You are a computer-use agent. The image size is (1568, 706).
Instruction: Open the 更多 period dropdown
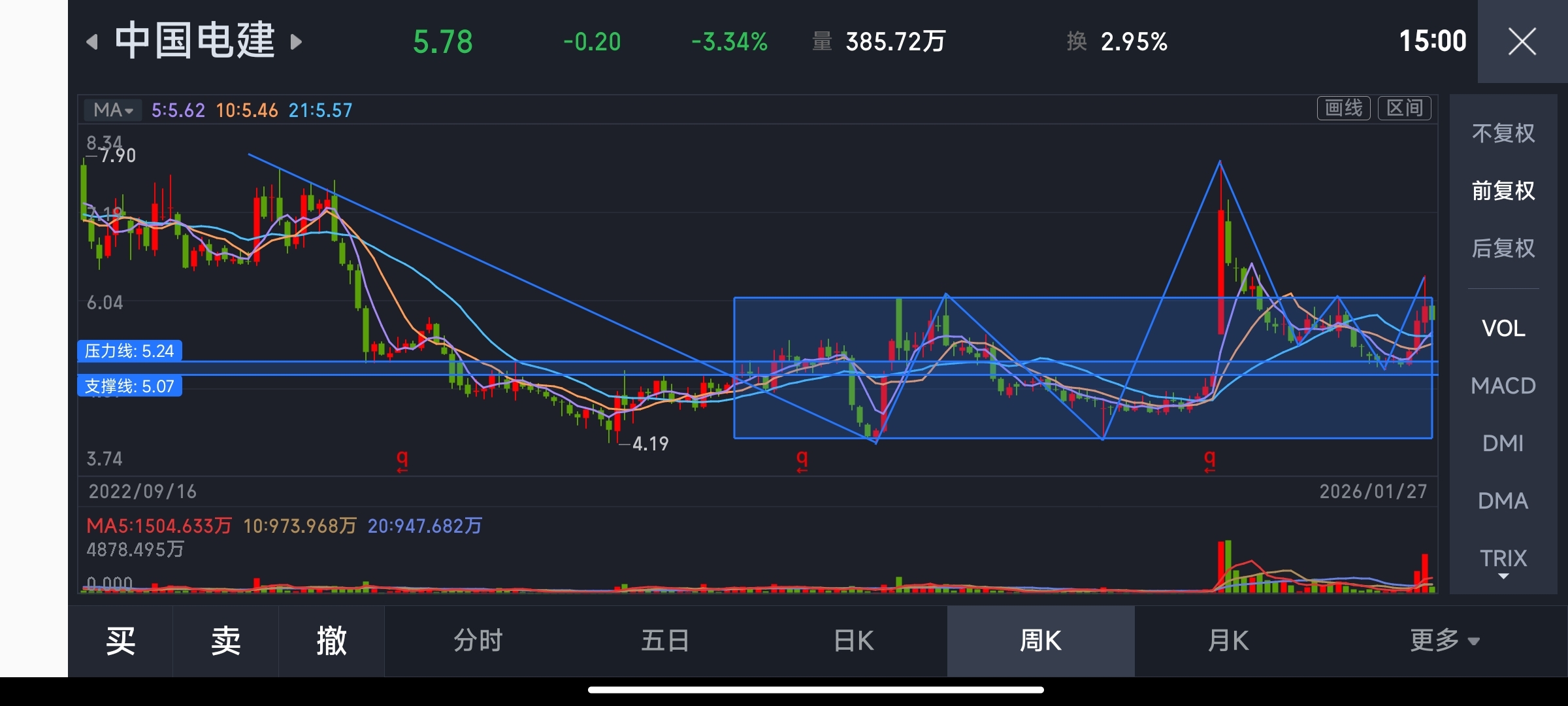[1444, 641]
